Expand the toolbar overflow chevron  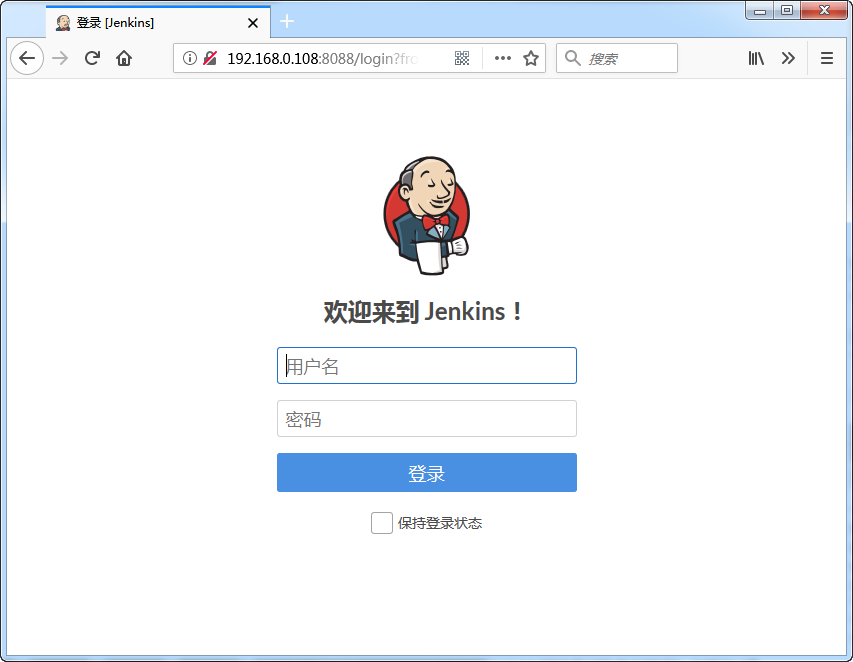[x=788, y=58]
